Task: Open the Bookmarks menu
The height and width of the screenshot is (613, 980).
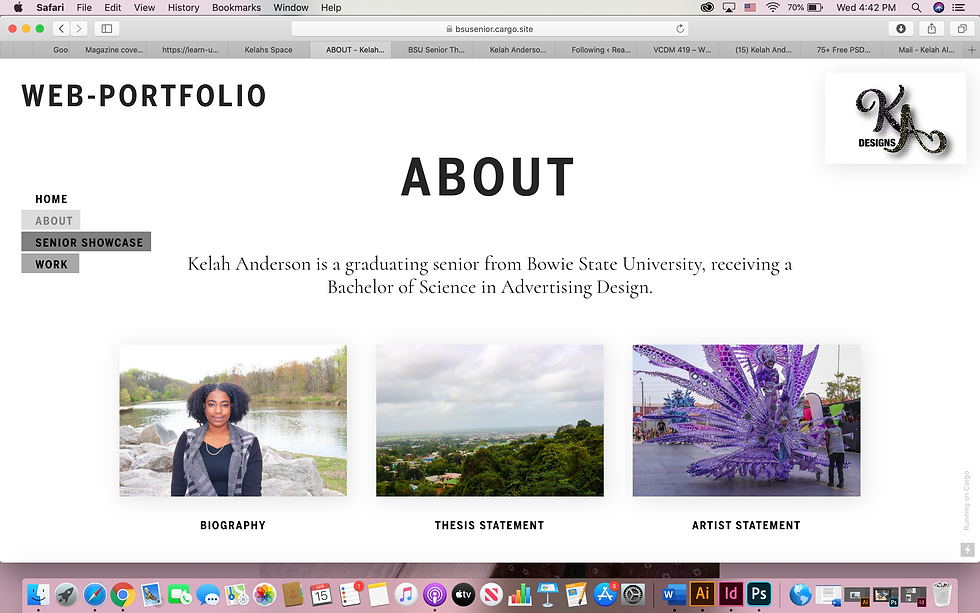Action: tap(236, 7)
